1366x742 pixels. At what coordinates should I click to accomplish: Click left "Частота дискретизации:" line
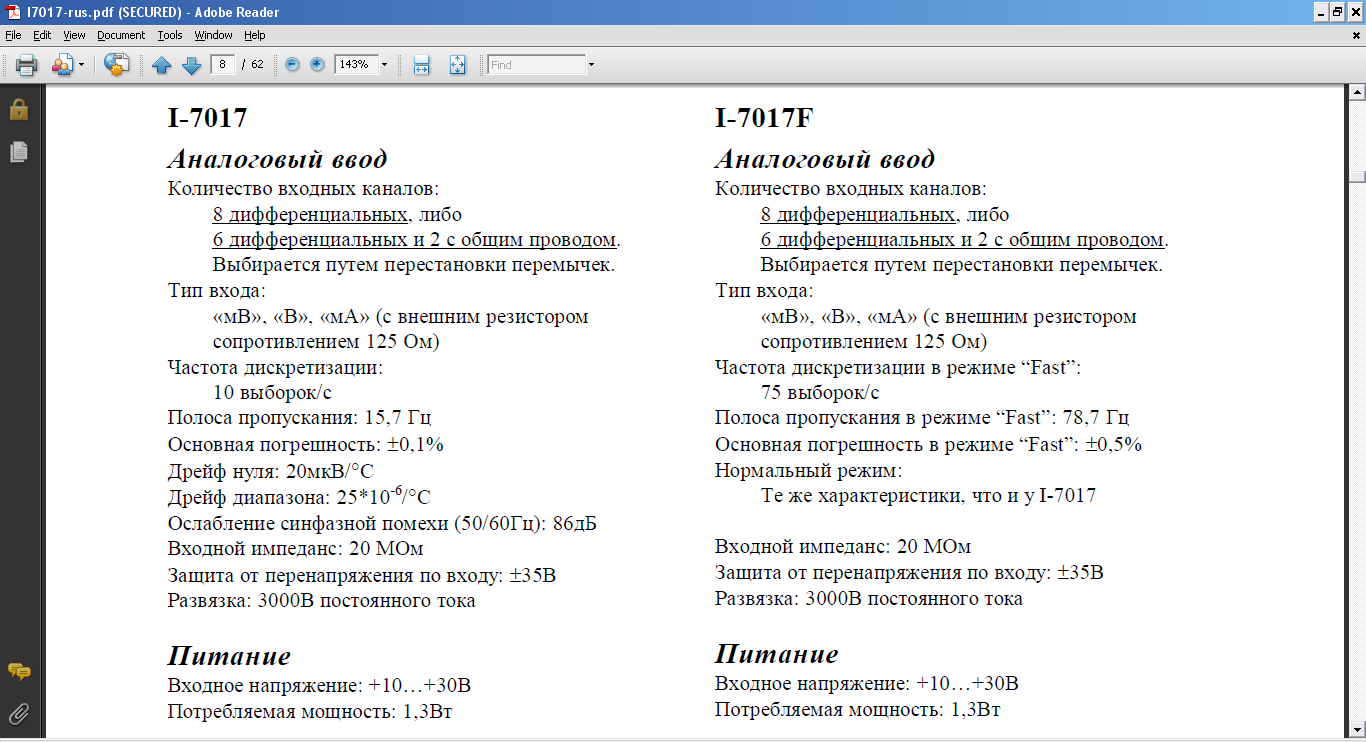pos(275,367)
